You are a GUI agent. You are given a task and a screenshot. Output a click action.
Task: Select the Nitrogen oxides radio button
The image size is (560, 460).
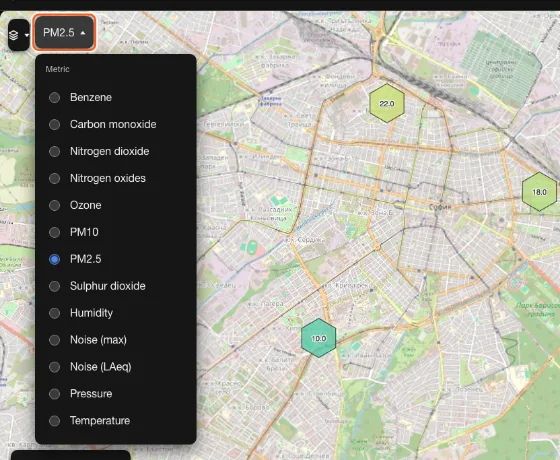tap(54, 178)
